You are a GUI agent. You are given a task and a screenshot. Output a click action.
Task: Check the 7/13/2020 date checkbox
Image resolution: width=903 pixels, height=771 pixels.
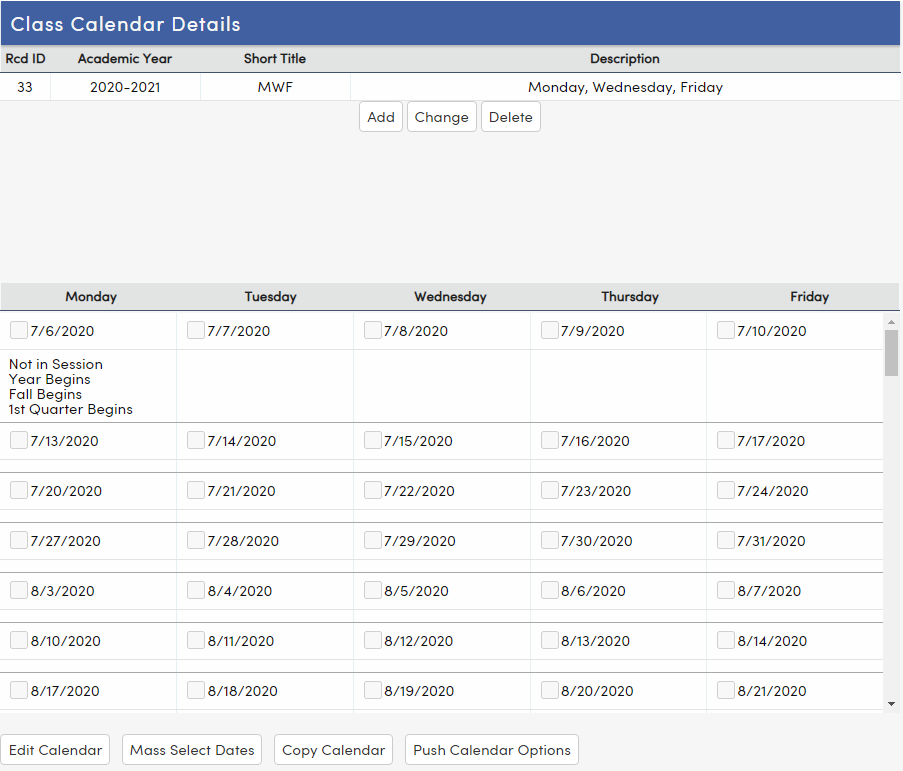coord(17,440)
